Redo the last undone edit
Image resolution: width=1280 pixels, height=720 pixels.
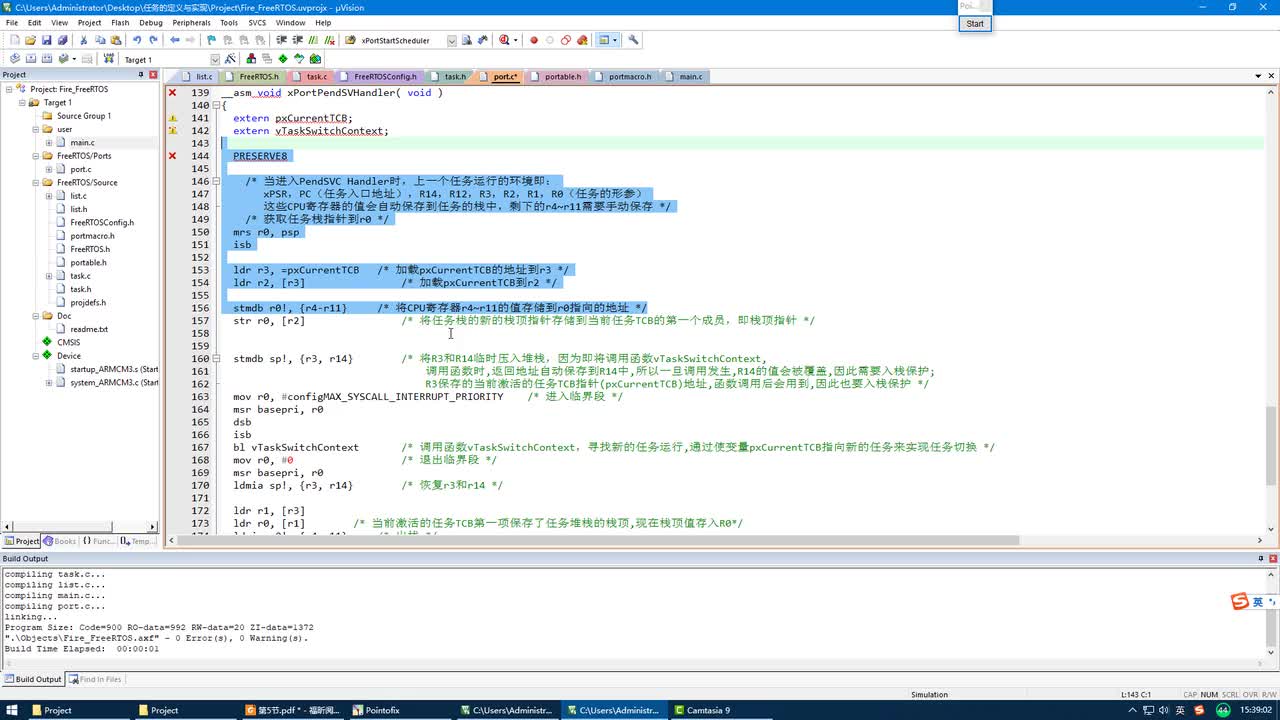pos(153,40)
